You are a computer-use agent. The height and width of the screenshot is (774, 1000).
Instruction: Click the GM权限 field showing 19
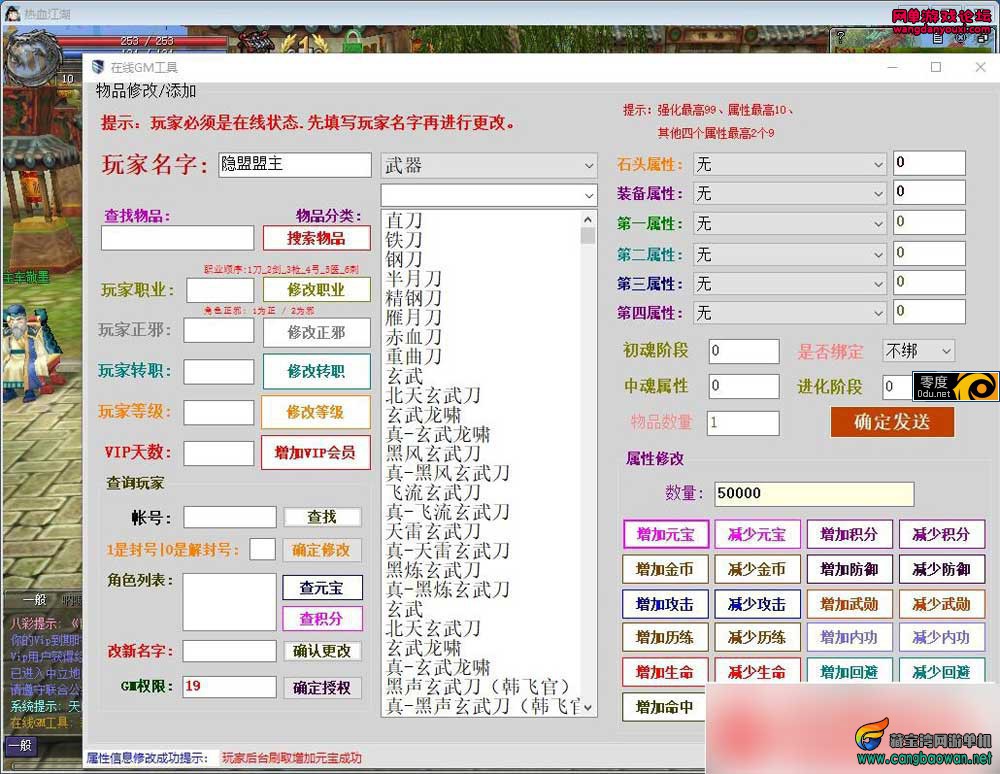click(x=229, y=687)
